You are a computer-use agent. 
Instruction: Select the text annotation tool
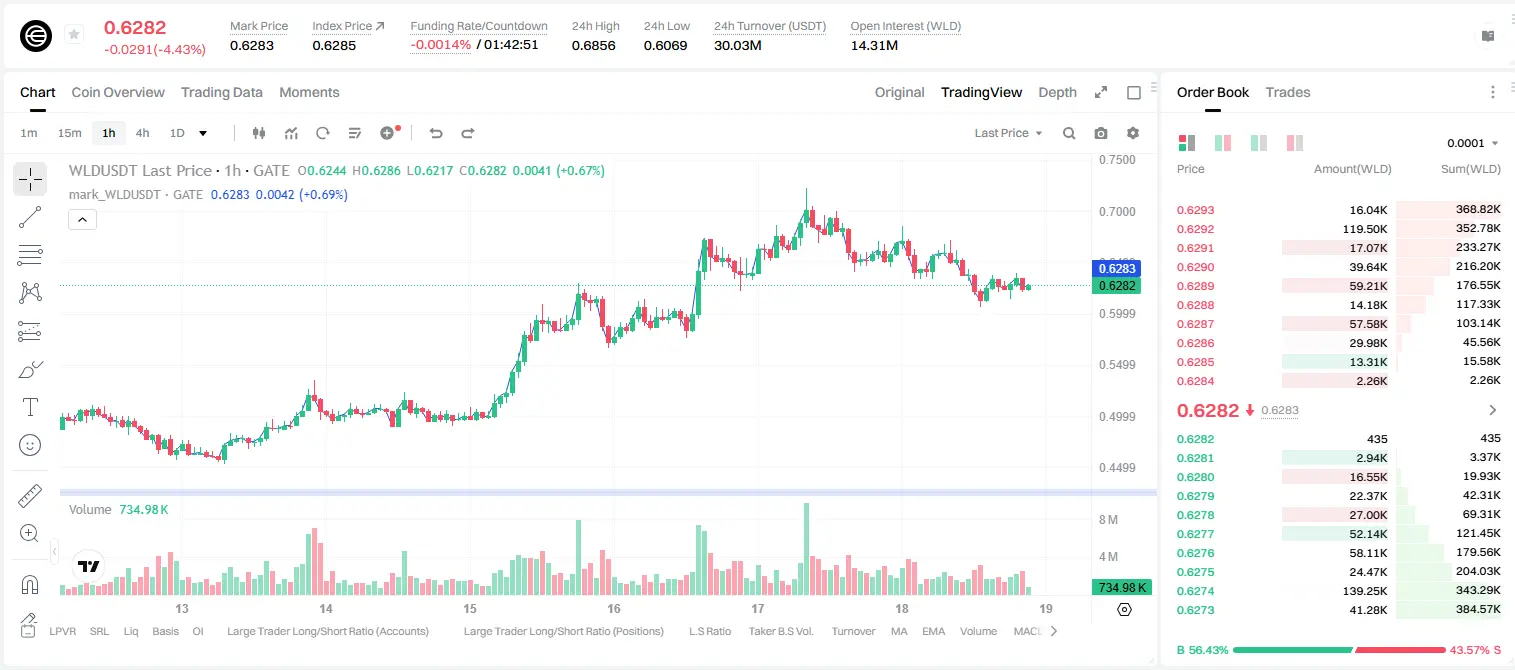[x=30, y=407]
